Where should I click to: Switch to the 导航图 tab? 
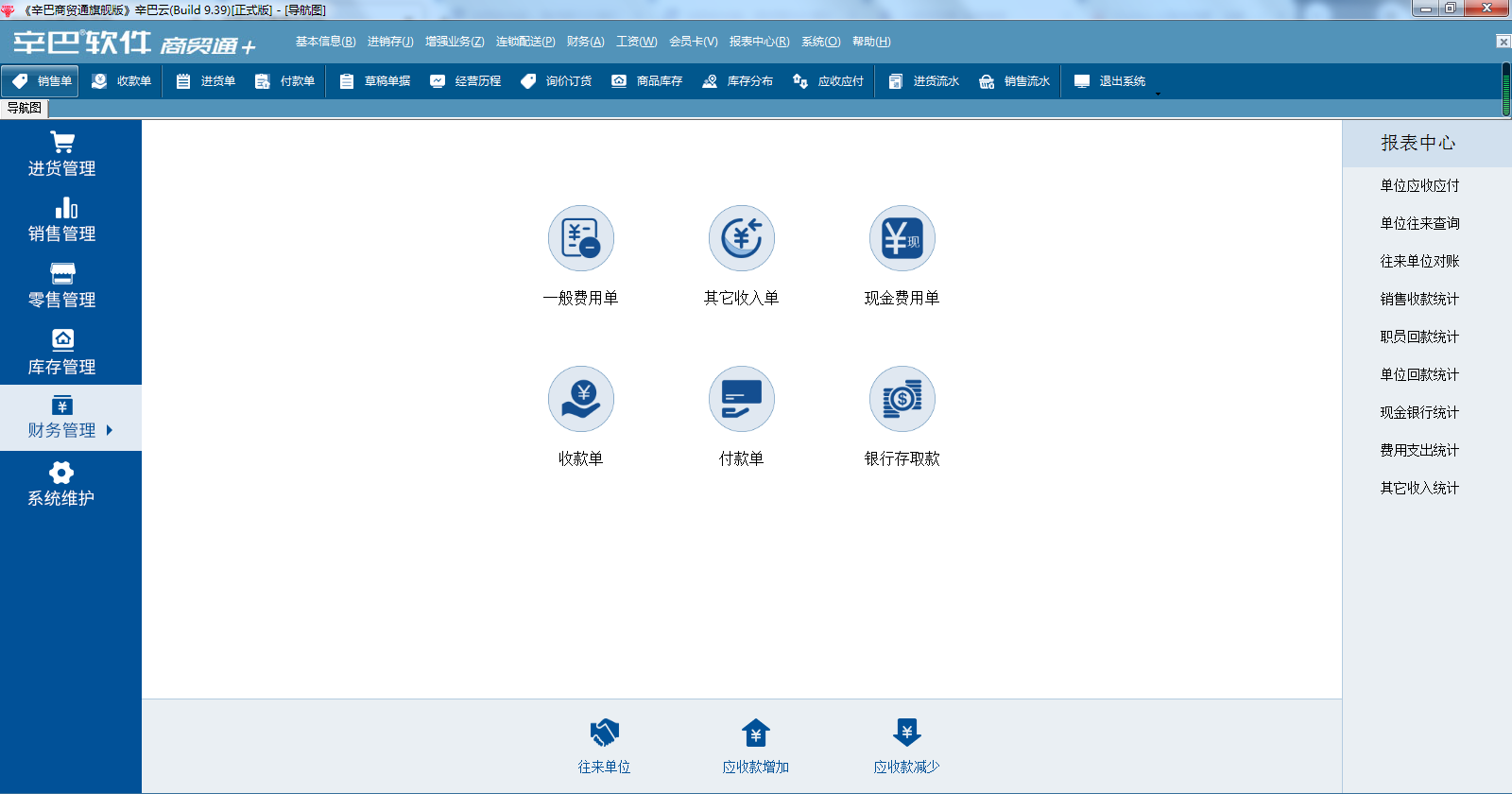click(x=25, y=108)
